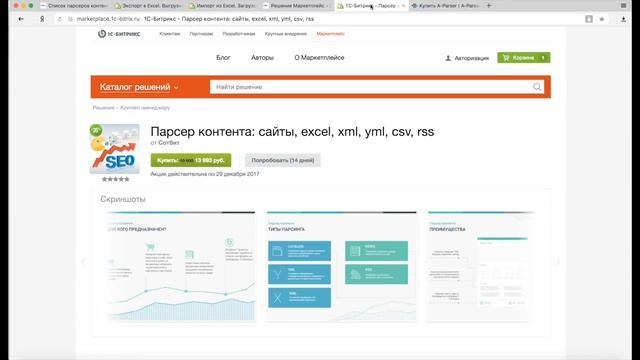Expand the 'Каталог решений' dropdown
The image size is (640, 360).
point(139,87)
